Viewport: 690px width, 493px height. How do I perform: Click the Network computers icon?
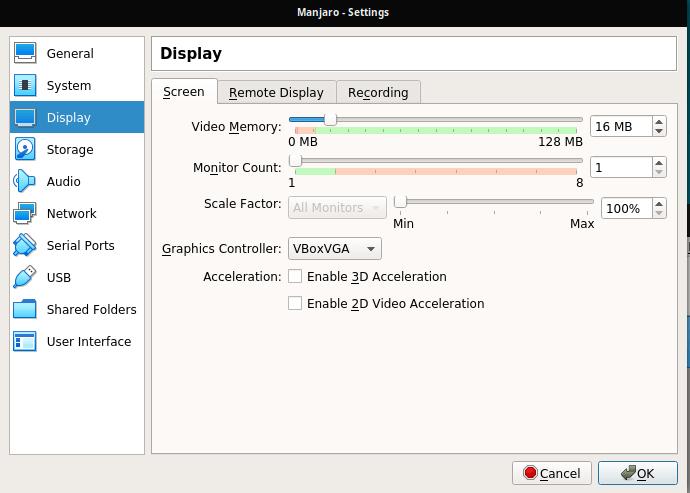(x=25, y=213)
